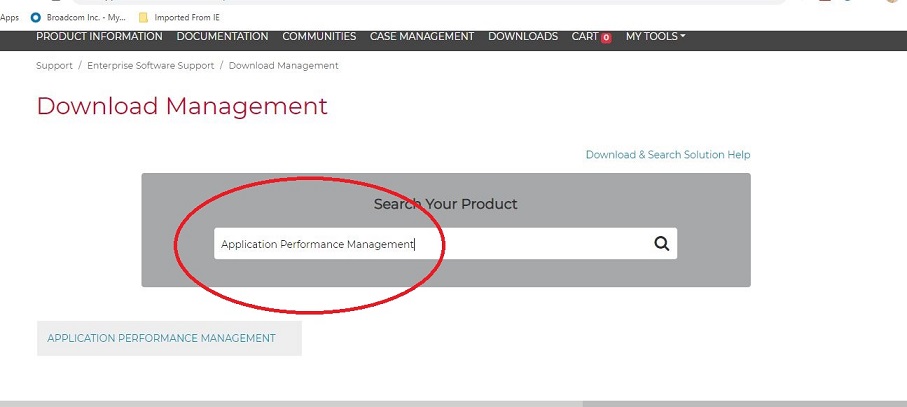The height and width of the screenshot is (407, 907).
Task: Click the magnifier search icon
Action: (x=662, y=243)
